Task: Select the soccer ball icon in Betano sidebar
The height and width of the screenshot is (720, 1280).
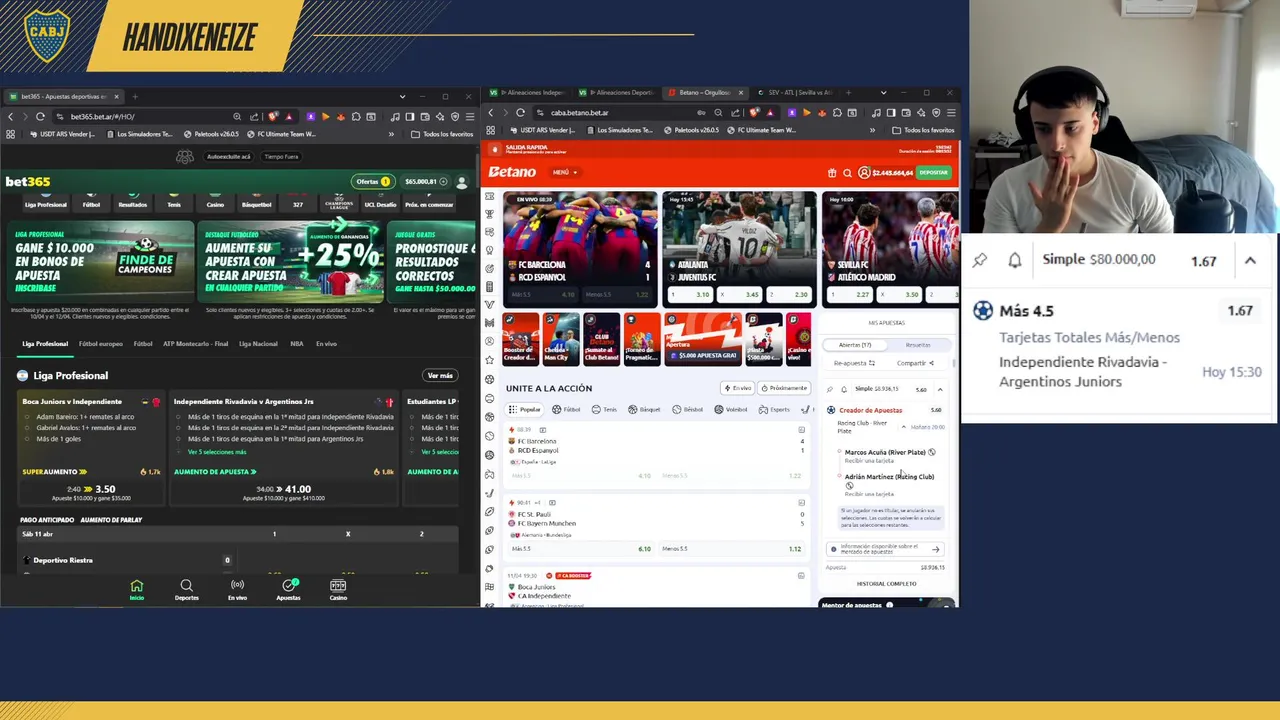Action: coord(489,379)
